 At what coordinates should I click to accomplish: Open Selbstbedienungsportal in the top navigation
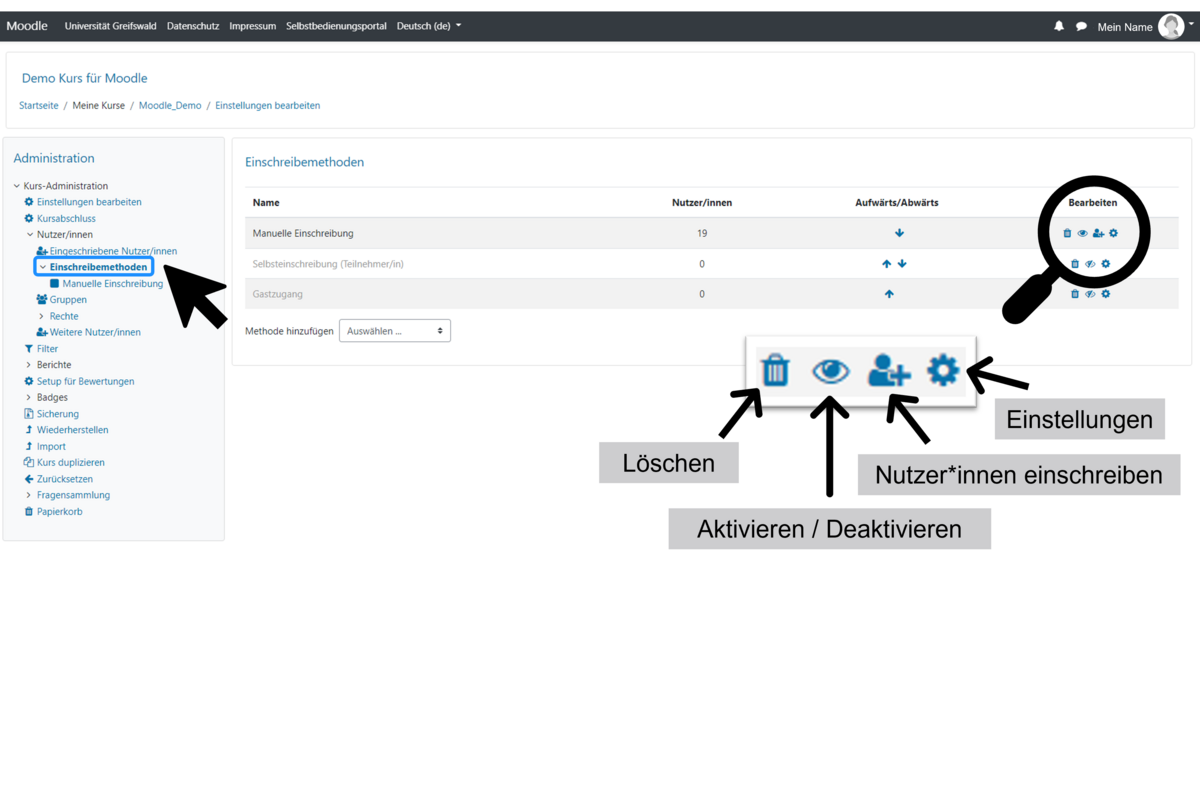pyautogui.click(x=336, y=26)
